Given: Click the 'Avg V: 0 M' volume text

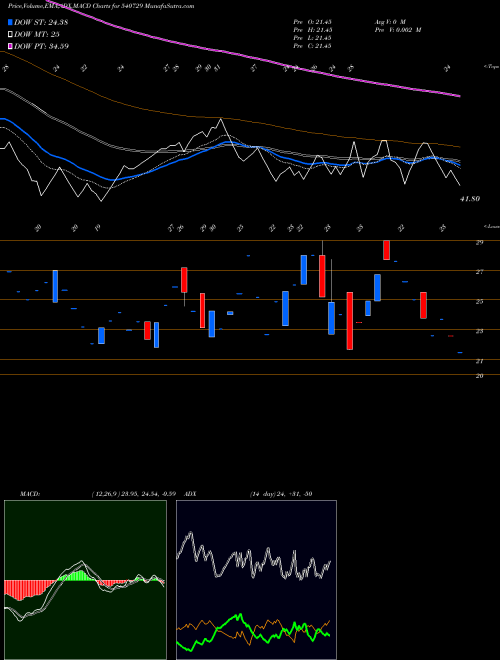Looking at the screenshot, I should tap(390, 22).
